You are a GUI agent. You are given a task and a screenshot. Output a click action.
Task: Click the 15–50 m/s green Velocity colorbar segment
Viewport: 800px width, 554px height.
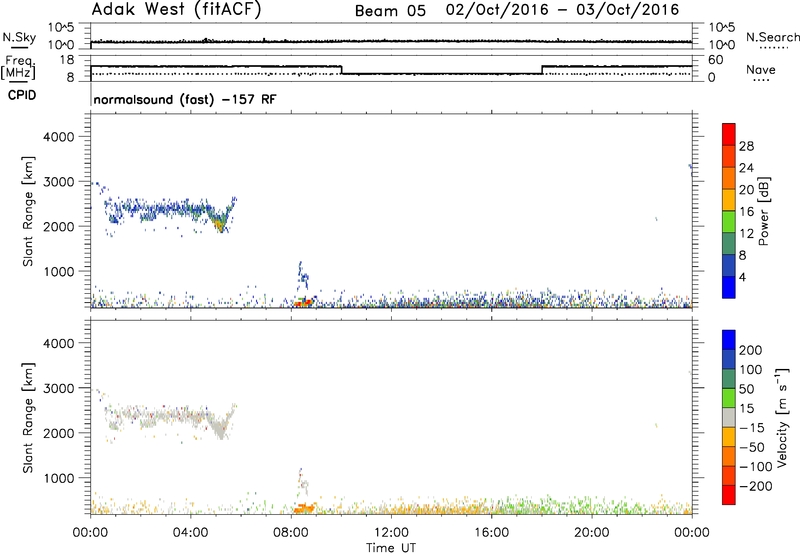729,398
